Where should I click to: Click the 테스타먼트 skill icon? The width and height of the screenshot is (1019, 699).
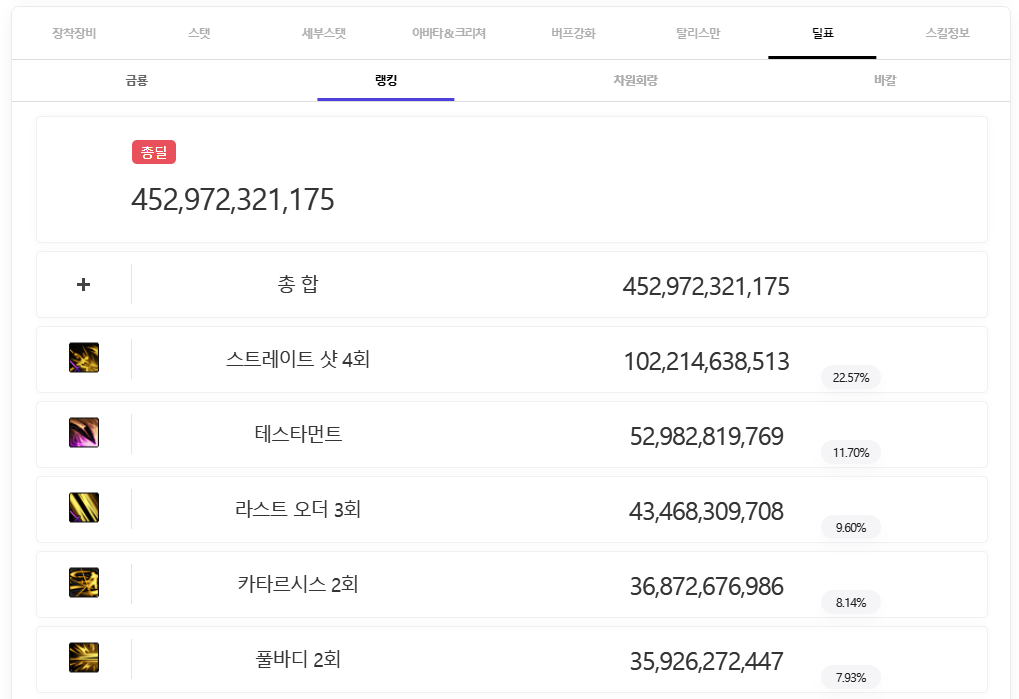84,433
